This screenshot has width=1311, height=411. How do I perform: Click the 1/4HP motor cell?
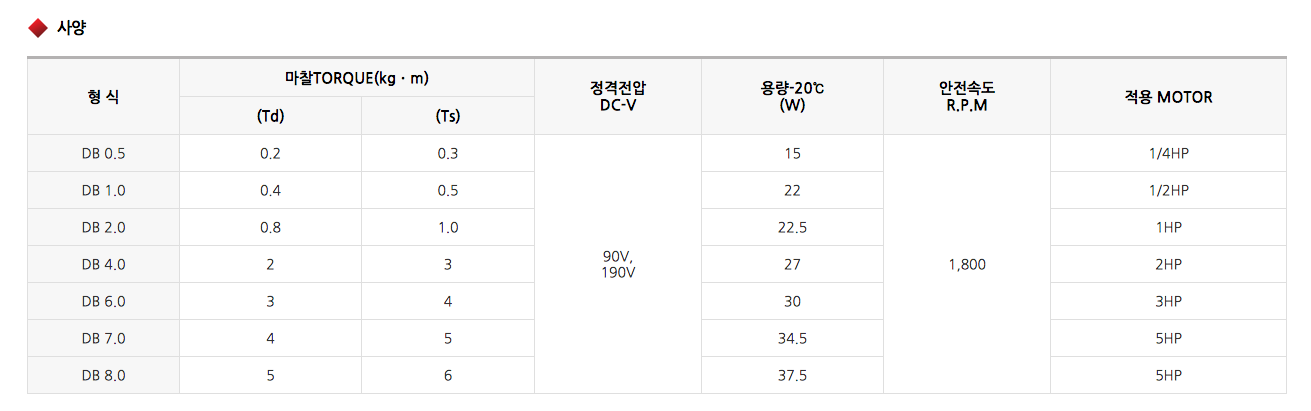point(1168,153)
